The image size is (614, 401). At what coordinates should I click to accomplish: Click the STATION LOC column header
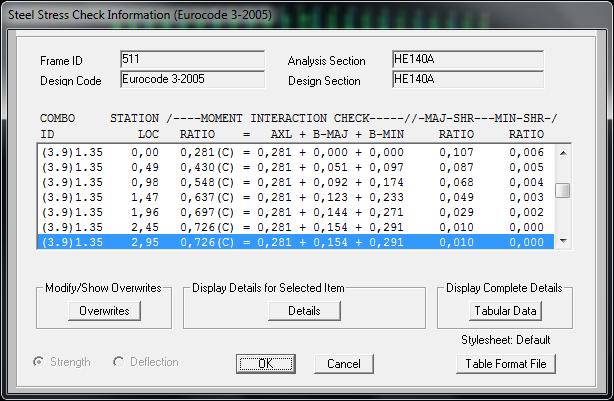point(135,126)
